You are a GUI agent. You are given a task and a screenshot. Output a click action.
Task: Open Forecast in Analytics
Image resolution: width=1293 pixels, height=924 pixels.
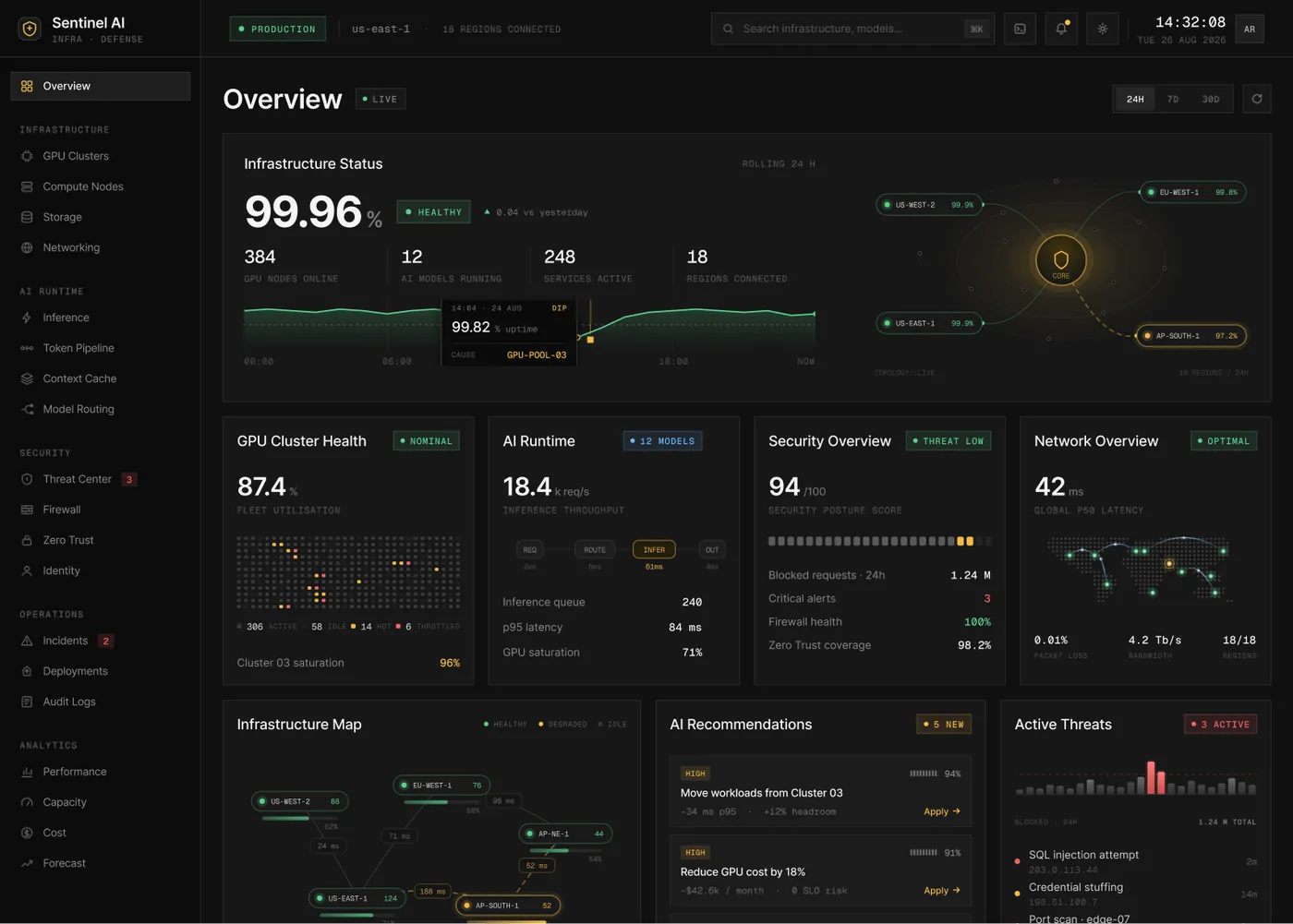[100, 863]
